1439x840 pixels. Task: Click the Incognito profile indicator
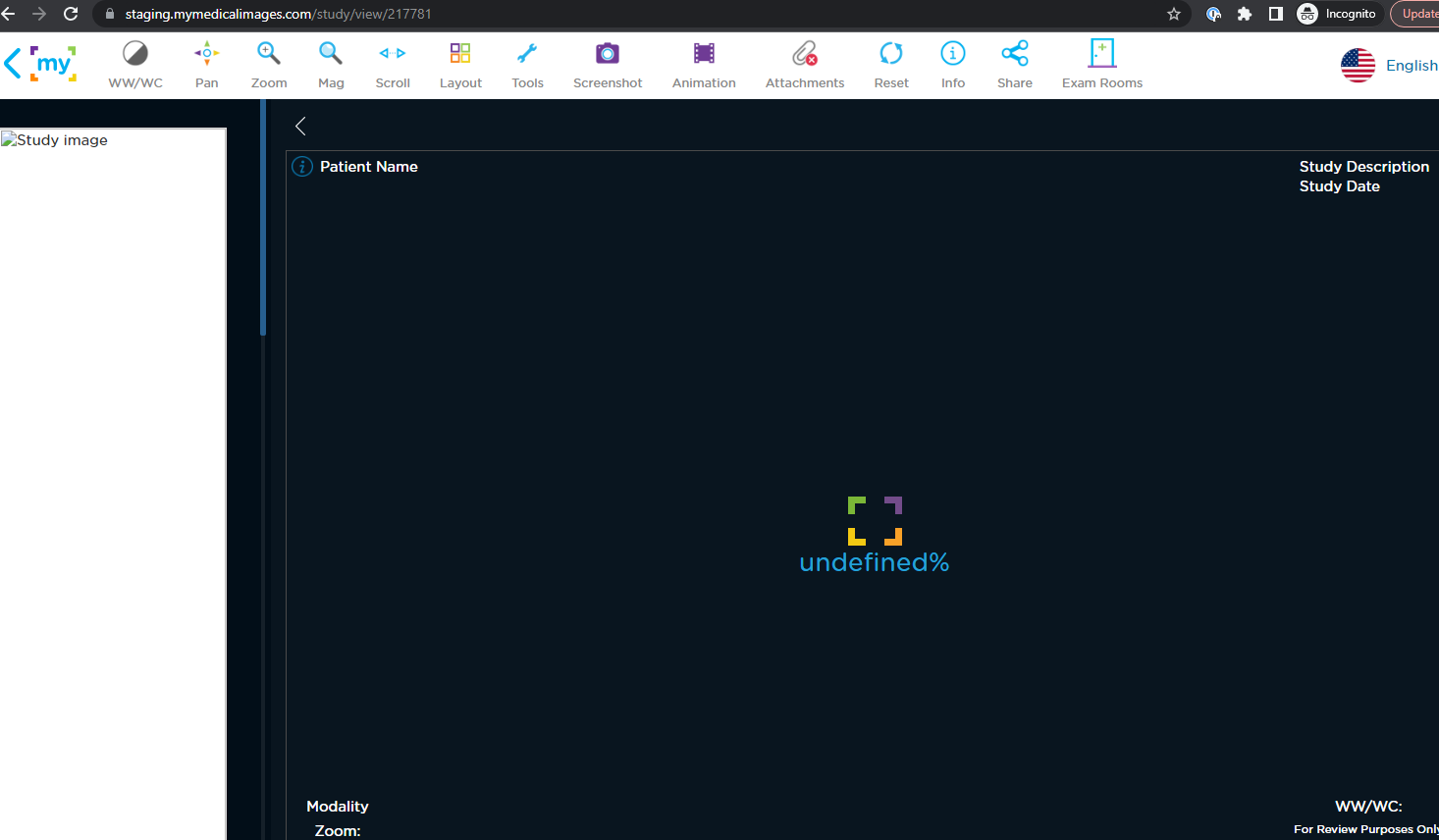tap(1337, 14)
